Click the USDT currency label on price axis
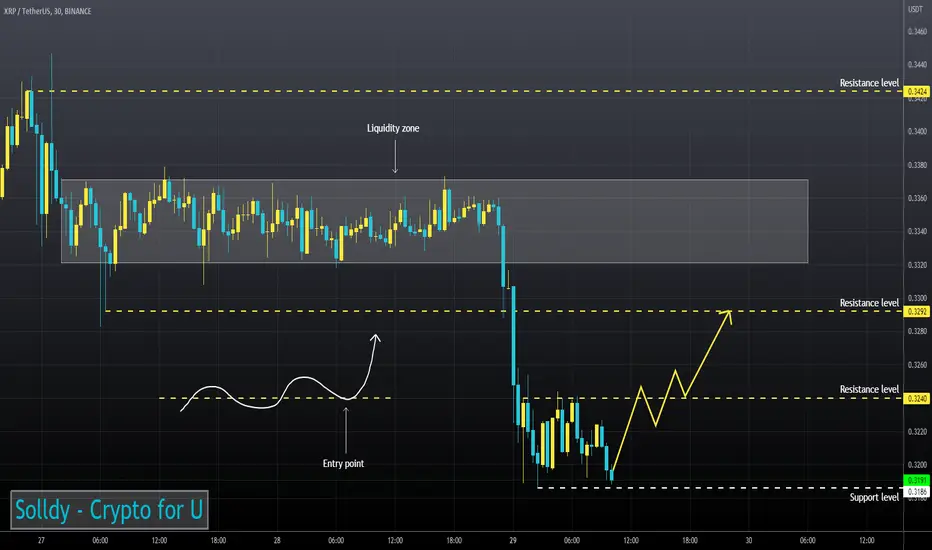The height and width of the screenshot is (550, 932). (x=915, y=10)
